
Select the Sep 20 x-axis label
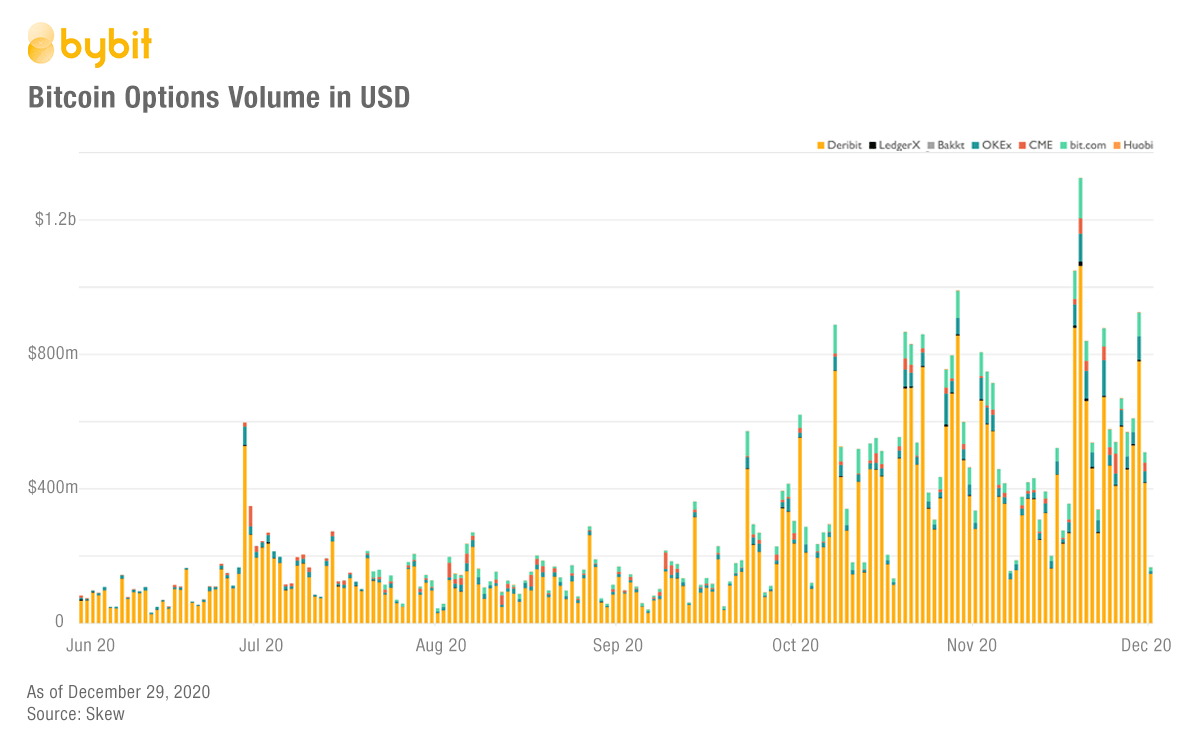pyautogui.click(x=618, y=646)
